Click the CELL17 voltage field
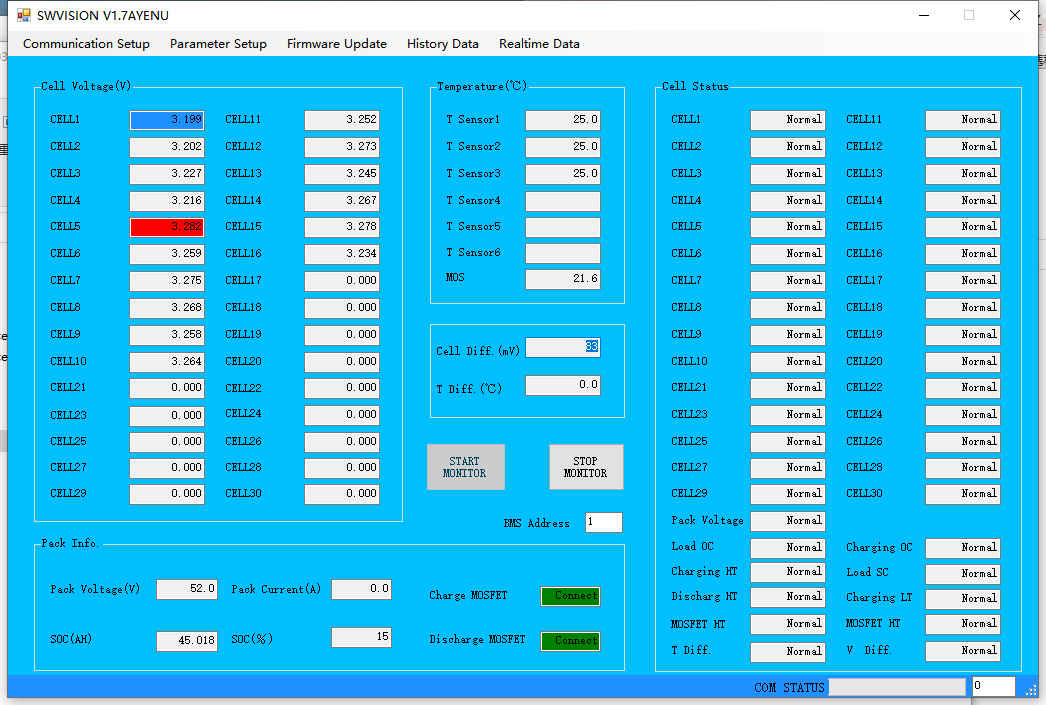This screenshot has height=705, width=1046. point(342,281)
